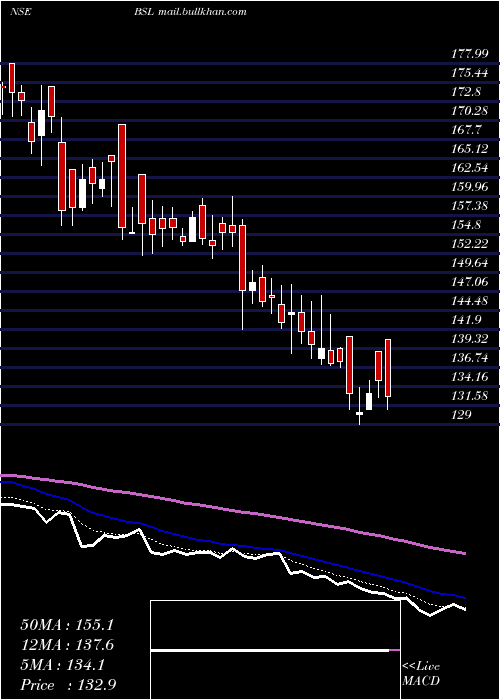Click the NSE exchange label
500x700 pixels.
tap(21, 12)
